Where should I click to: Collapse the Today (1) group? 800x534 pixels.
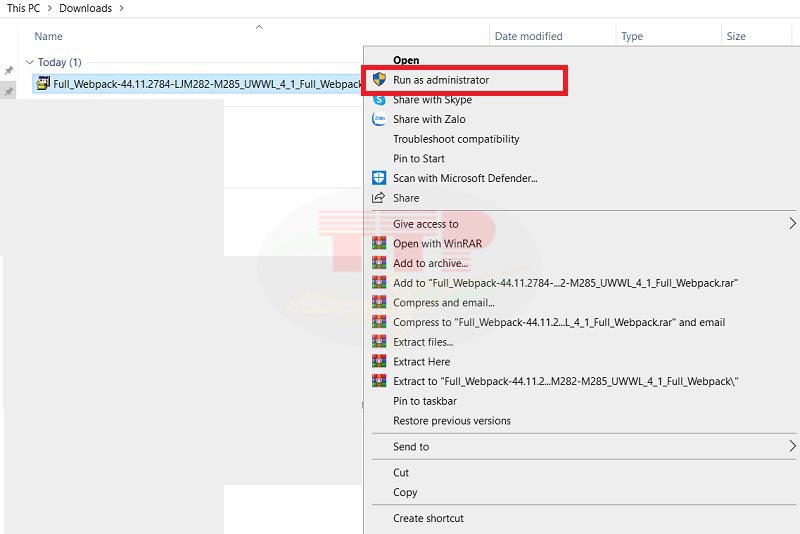30,63
